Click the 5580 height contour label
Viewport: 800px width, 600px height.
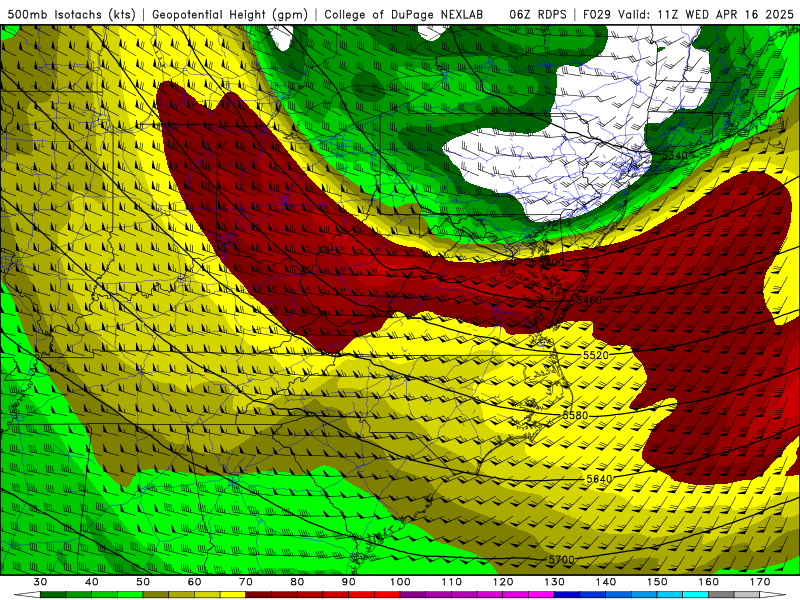tap(576, 415)
